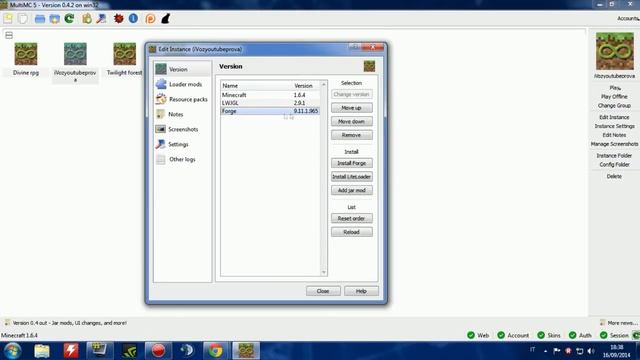The width and height of the screenshot is (640, 360).
Task: Click the Move down button
Action: 351,122
